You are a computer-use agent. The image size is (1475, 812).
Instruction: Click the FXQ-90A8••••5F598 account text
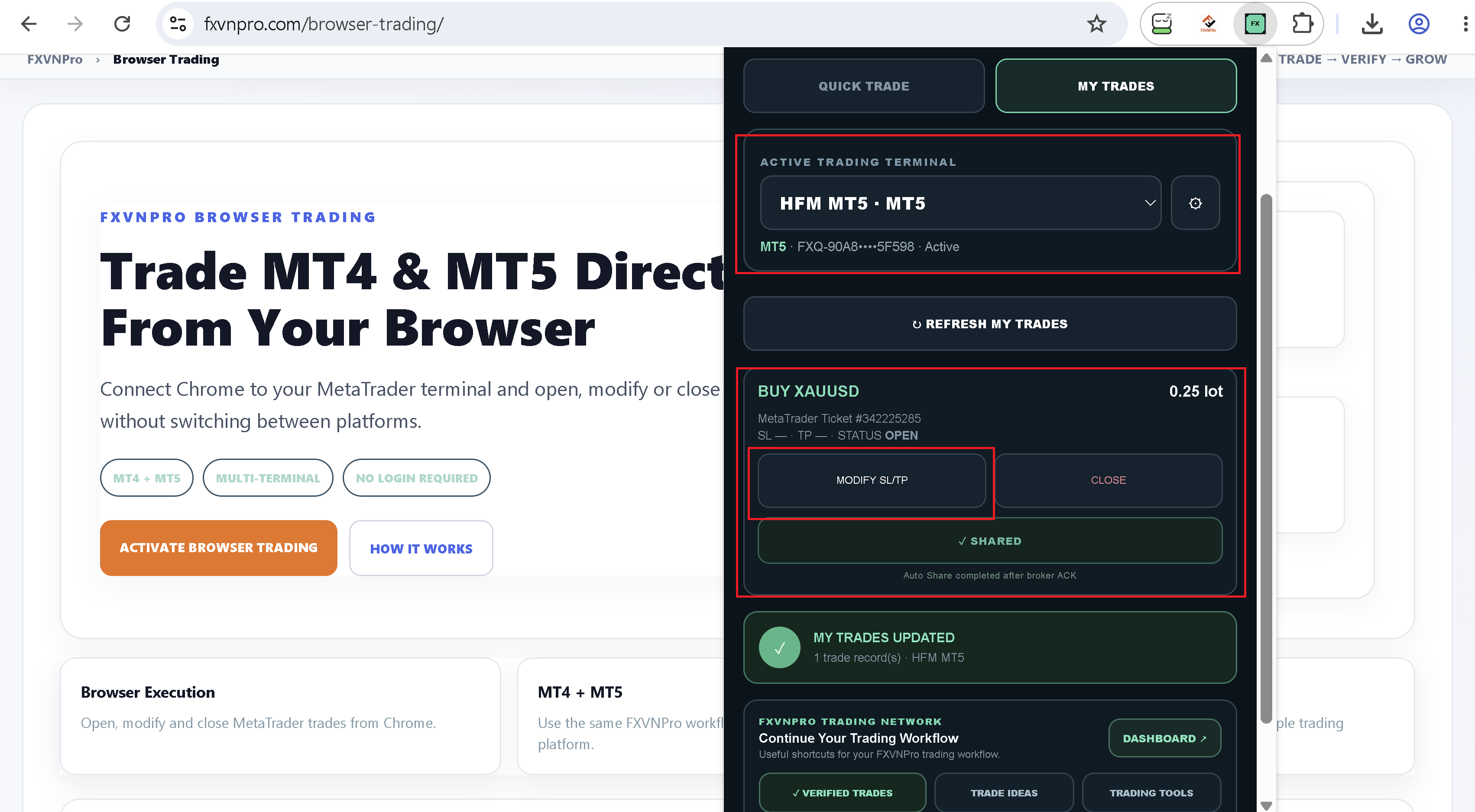coord(856,247)
